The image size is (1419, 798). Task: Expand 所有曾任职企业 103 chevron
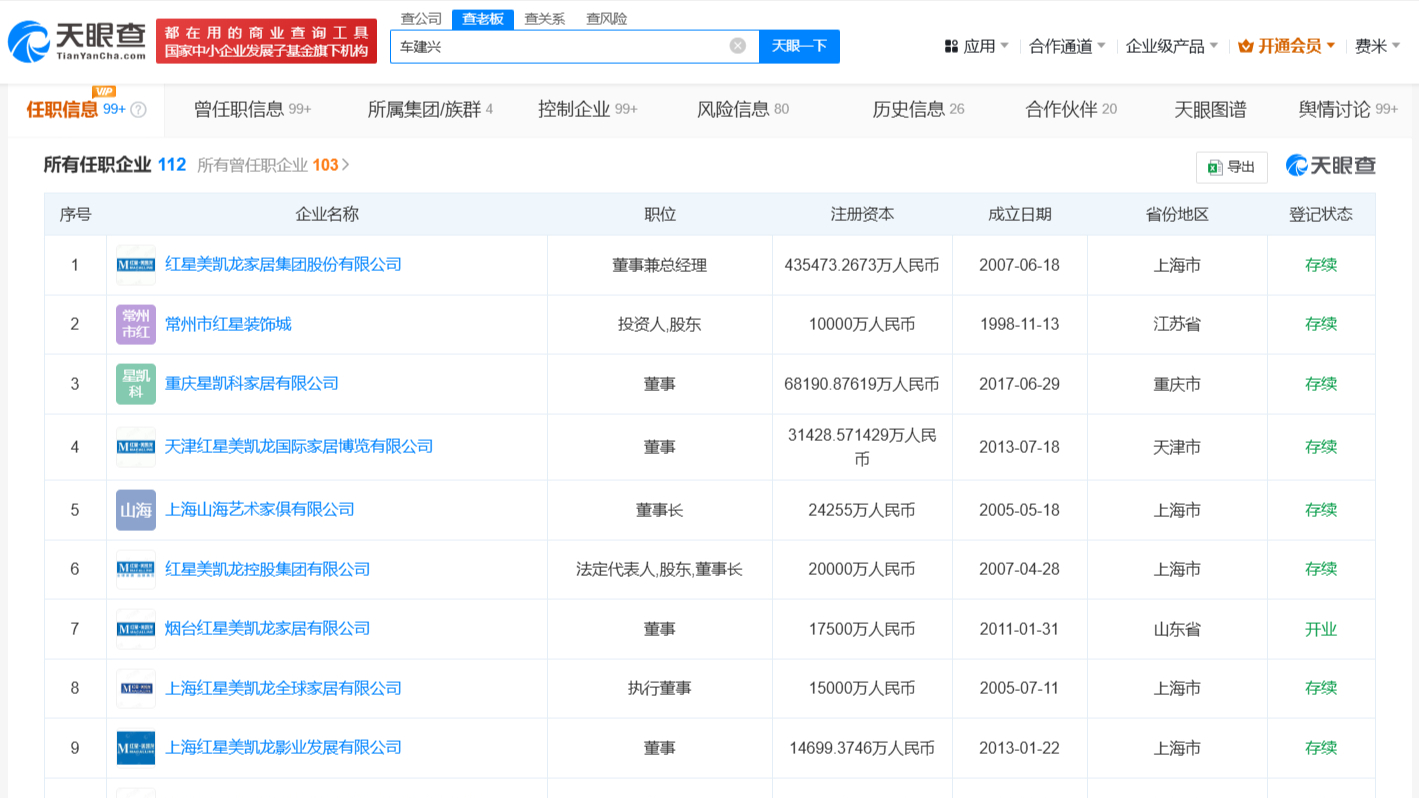click(346, 165)
